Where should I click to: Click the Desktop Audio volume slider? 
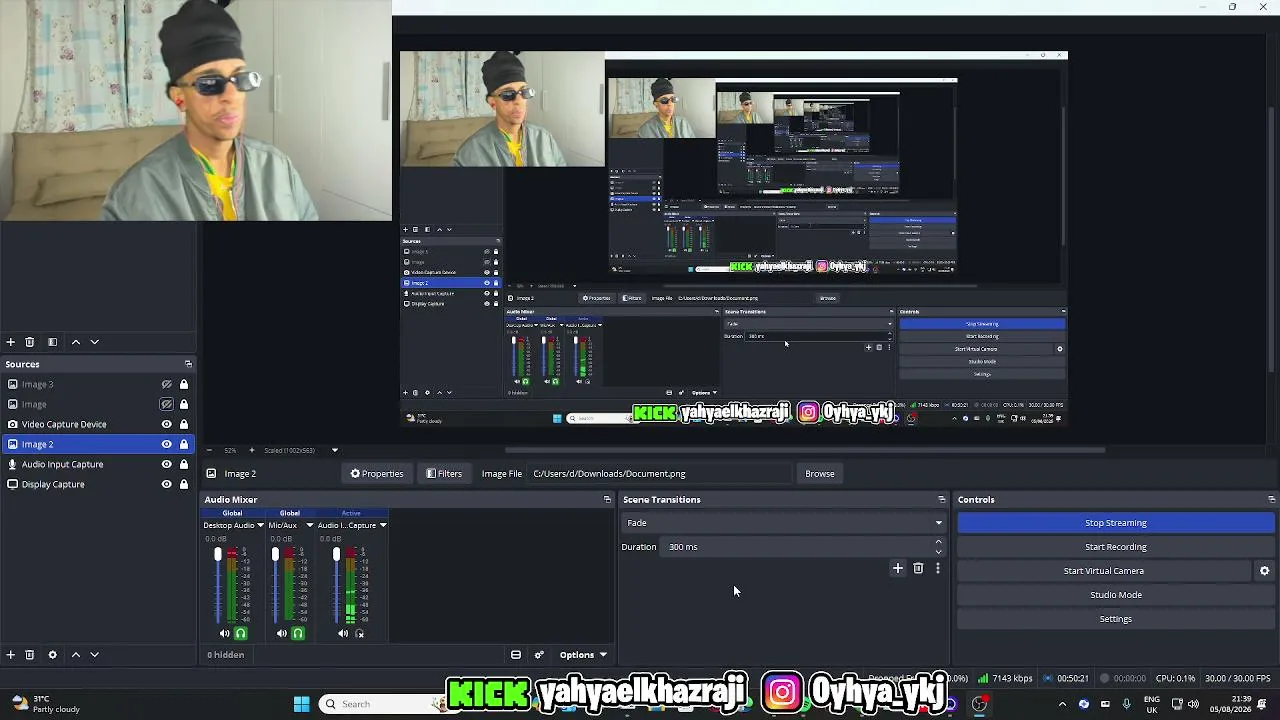point(218,585)
